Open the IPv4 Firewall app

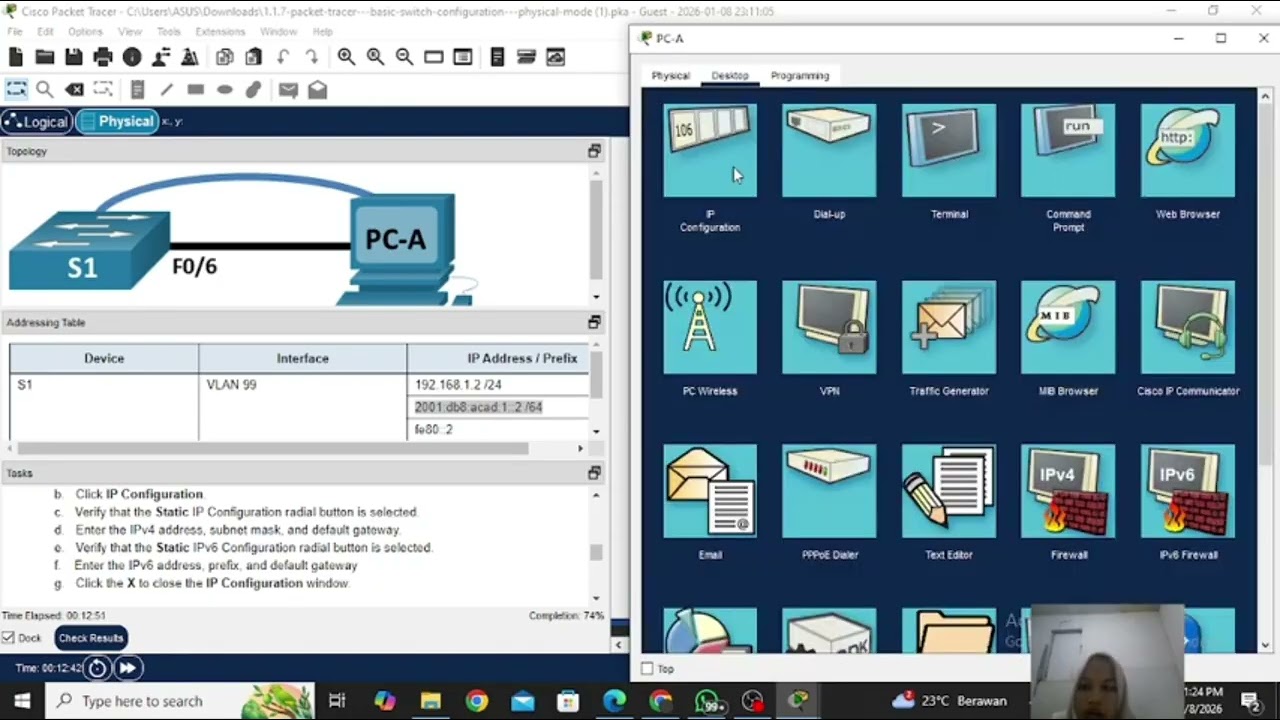pyautogui.click(x=1068, y=491)
